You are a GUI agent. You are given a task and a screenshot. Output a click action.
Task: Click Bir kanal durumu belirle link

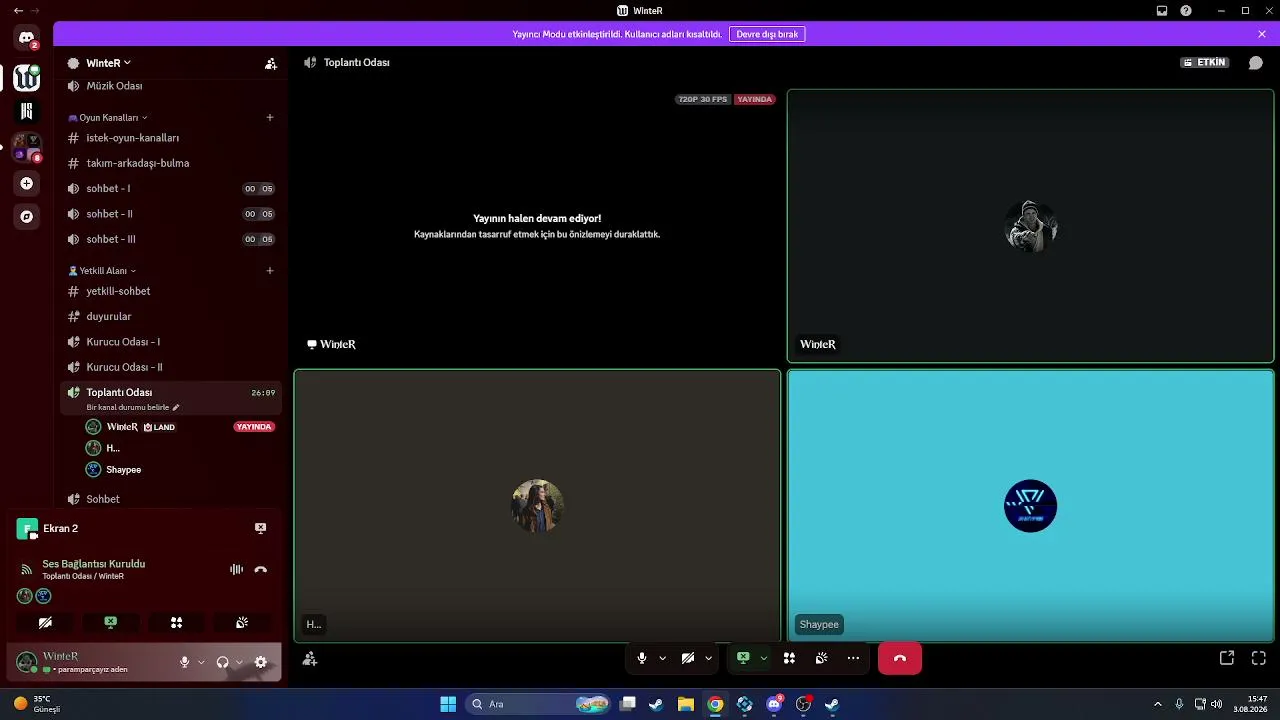coord(133,407)
